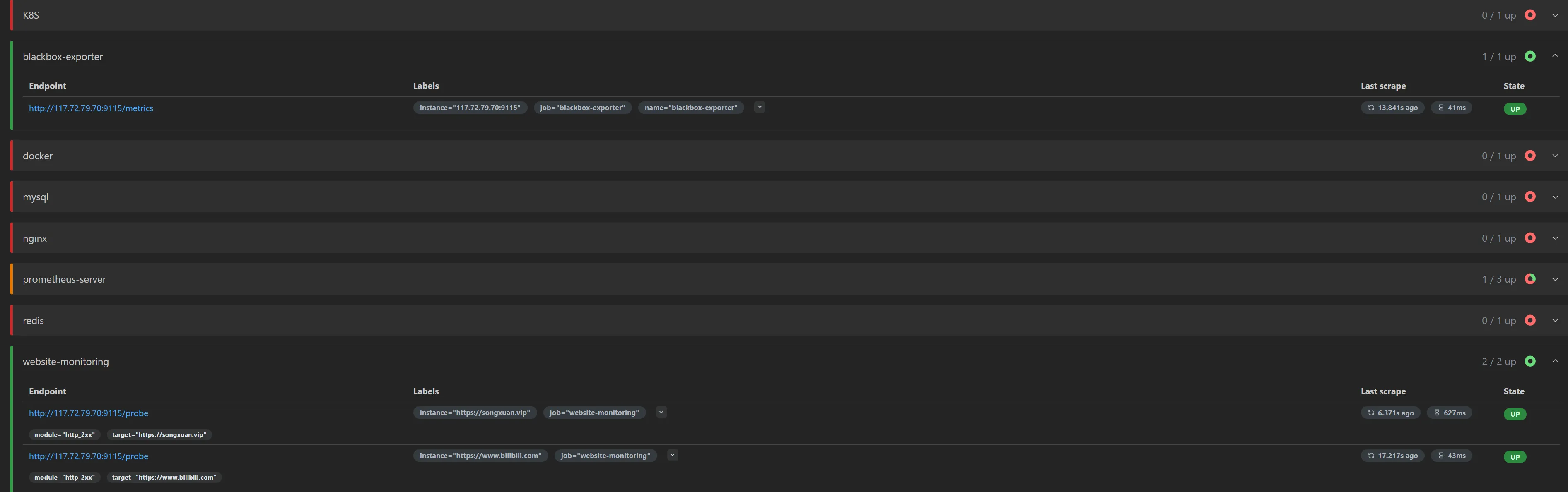
Task: Click the red status ring for K8S
Action: point(1529,15)
